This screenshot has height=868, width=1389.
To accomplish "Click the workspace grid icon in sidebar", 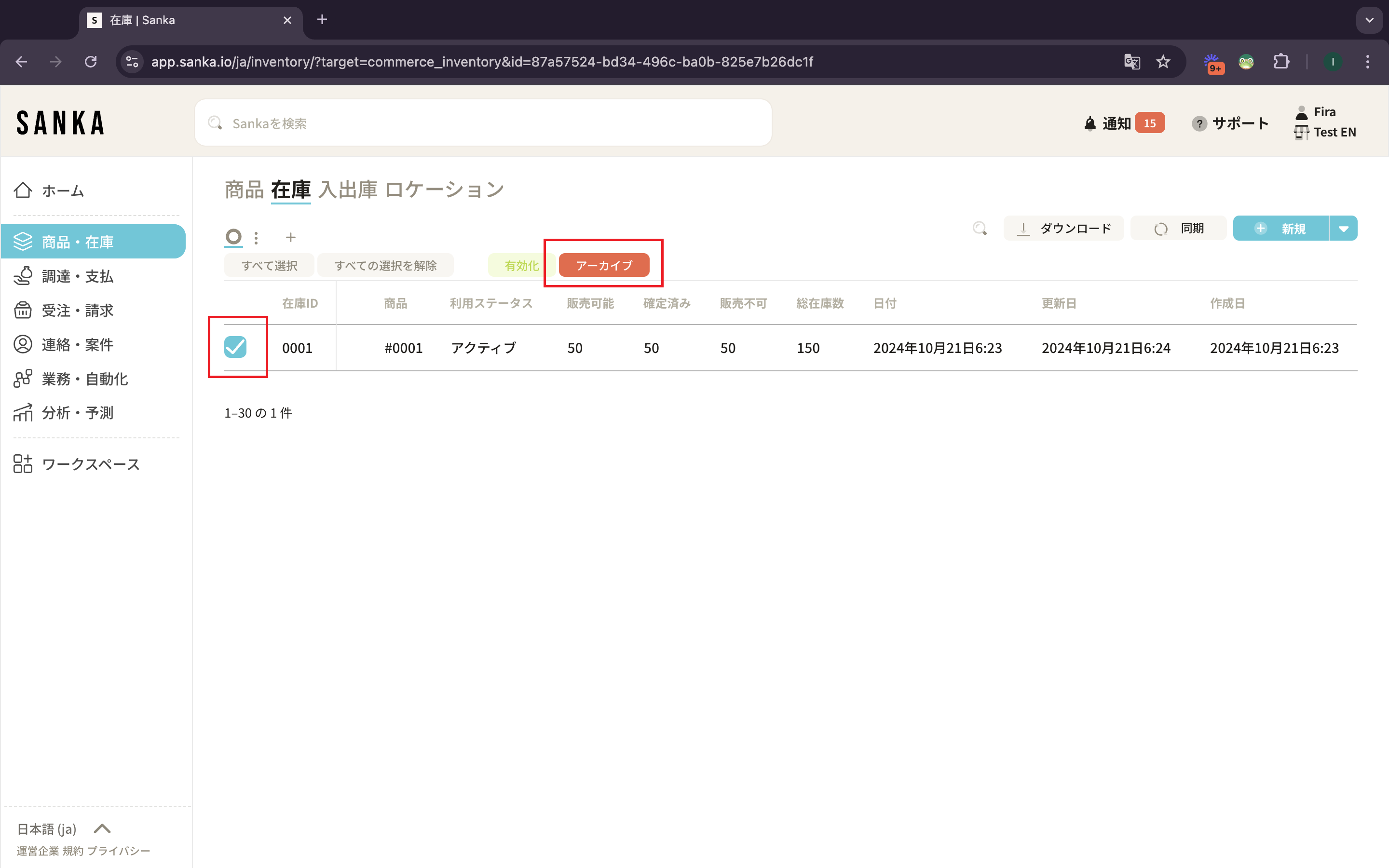I will coord(23,464).
